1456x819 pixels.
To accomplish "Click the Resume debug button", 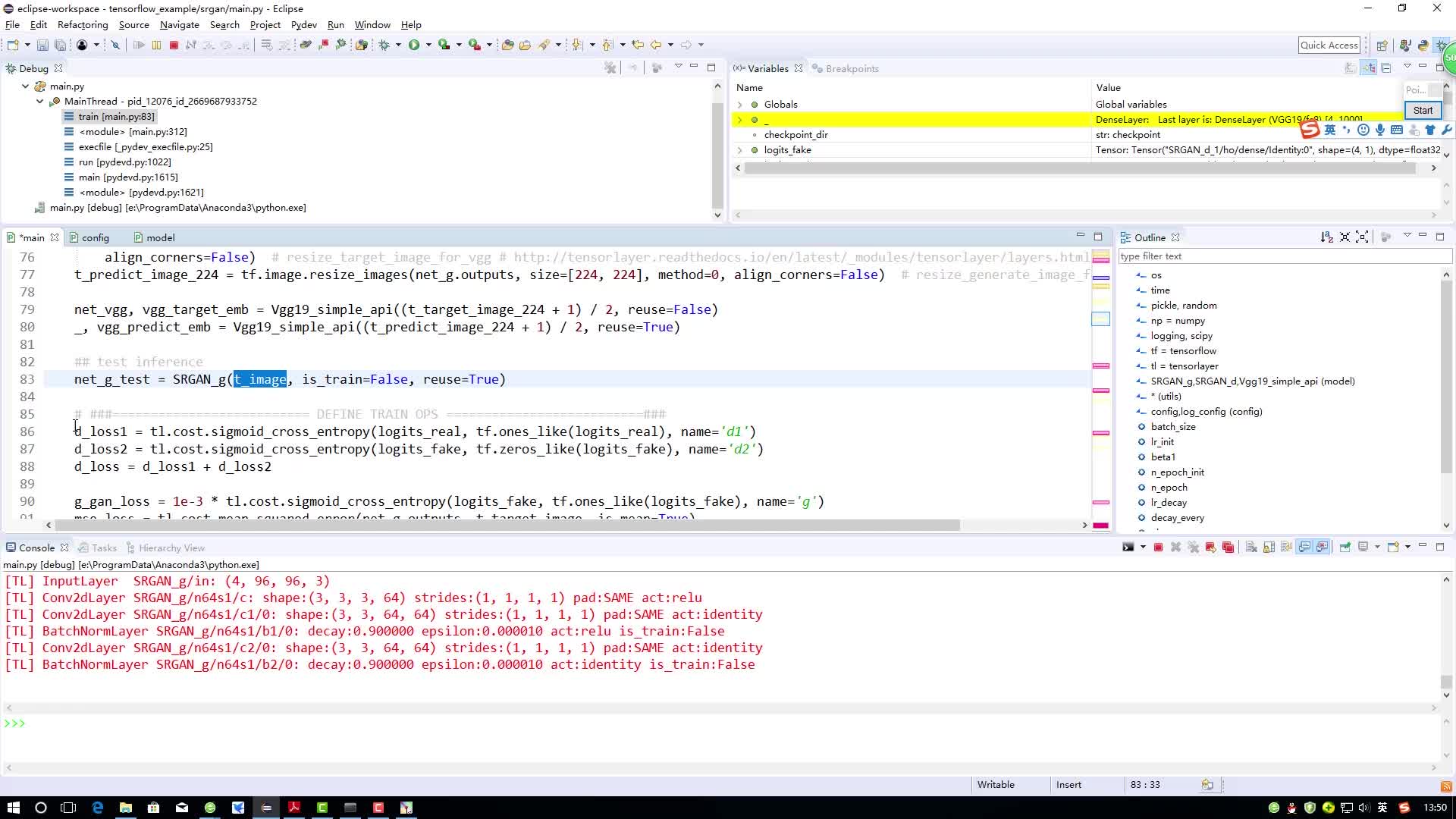I will pos(139,45).
